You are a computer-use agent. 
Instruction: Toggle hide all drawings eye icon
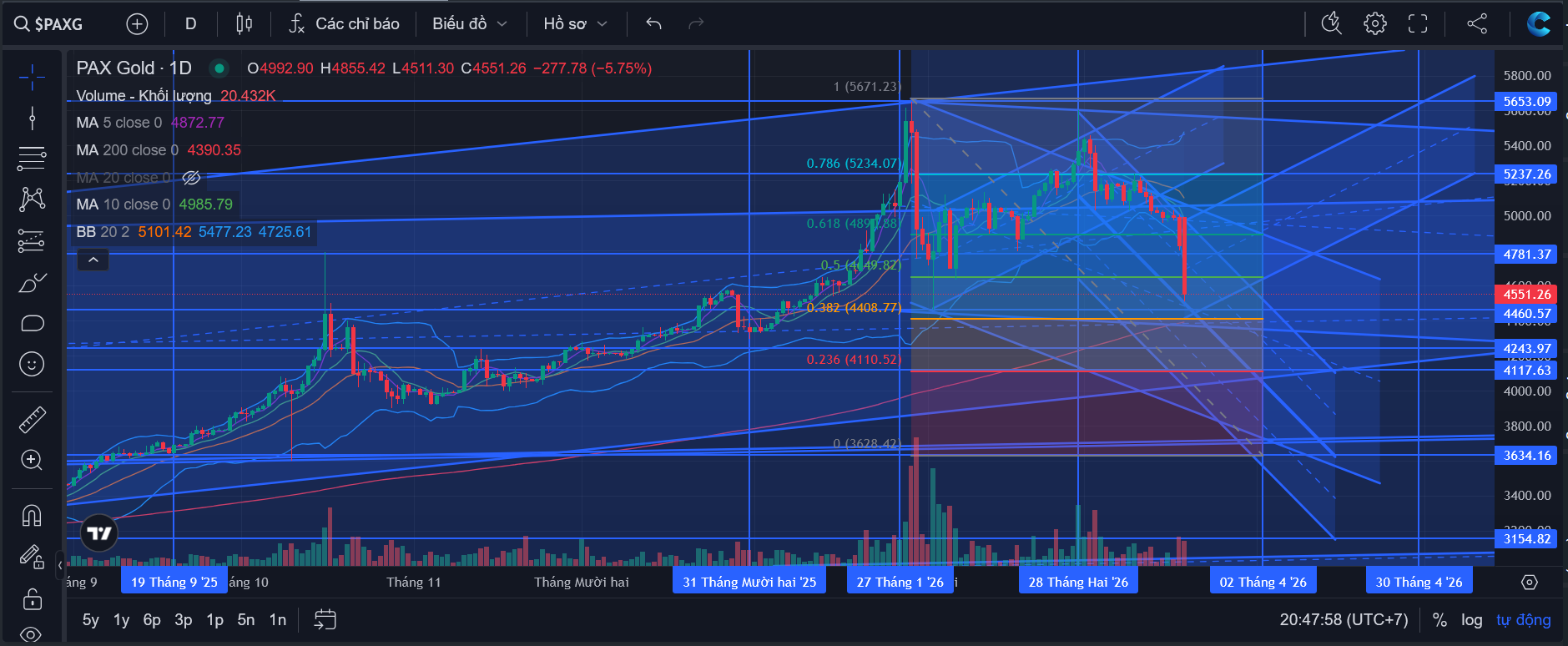tap(32, 633)
